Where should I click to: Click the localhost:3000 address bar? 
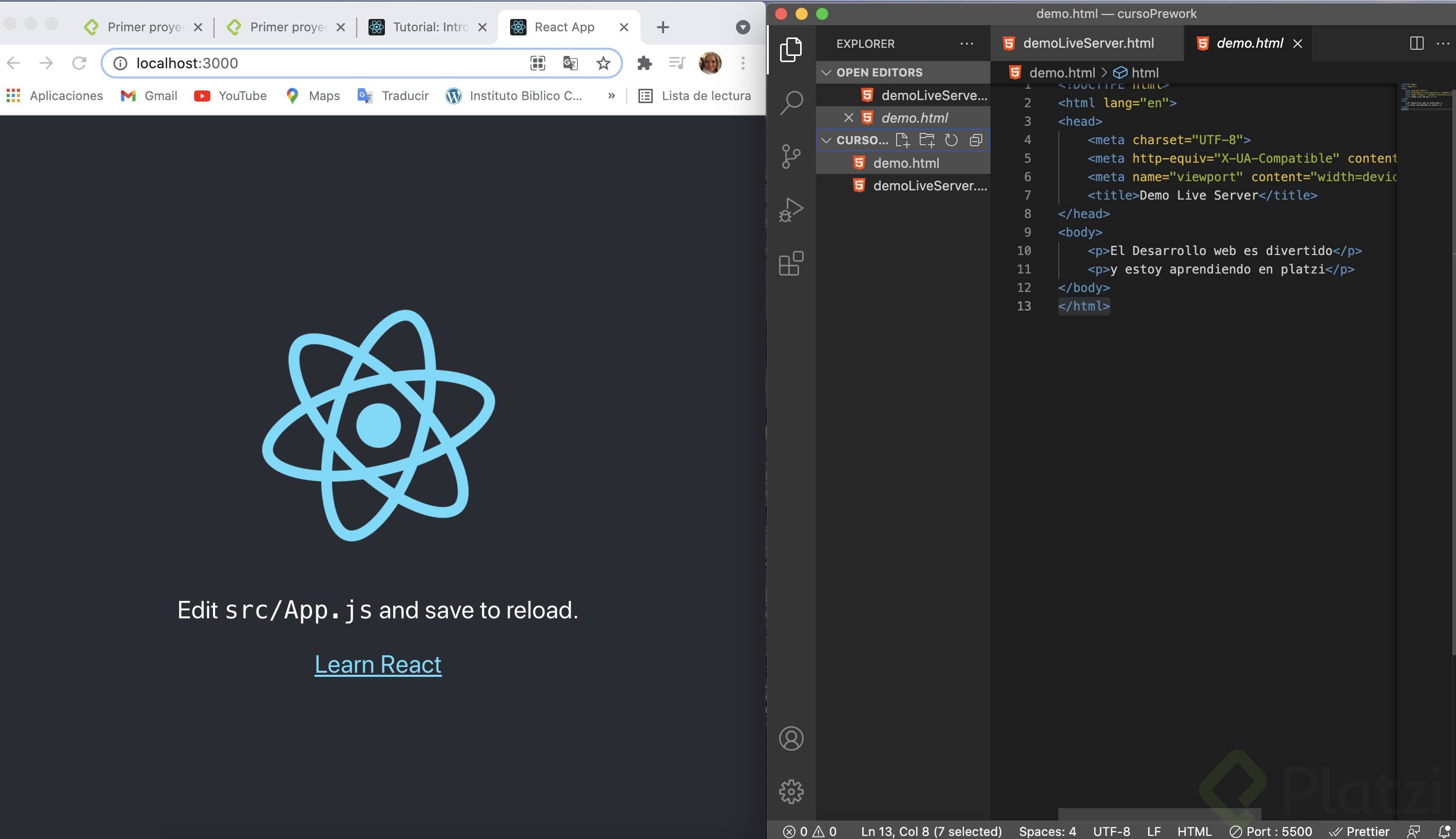click(x=323, y=64)
